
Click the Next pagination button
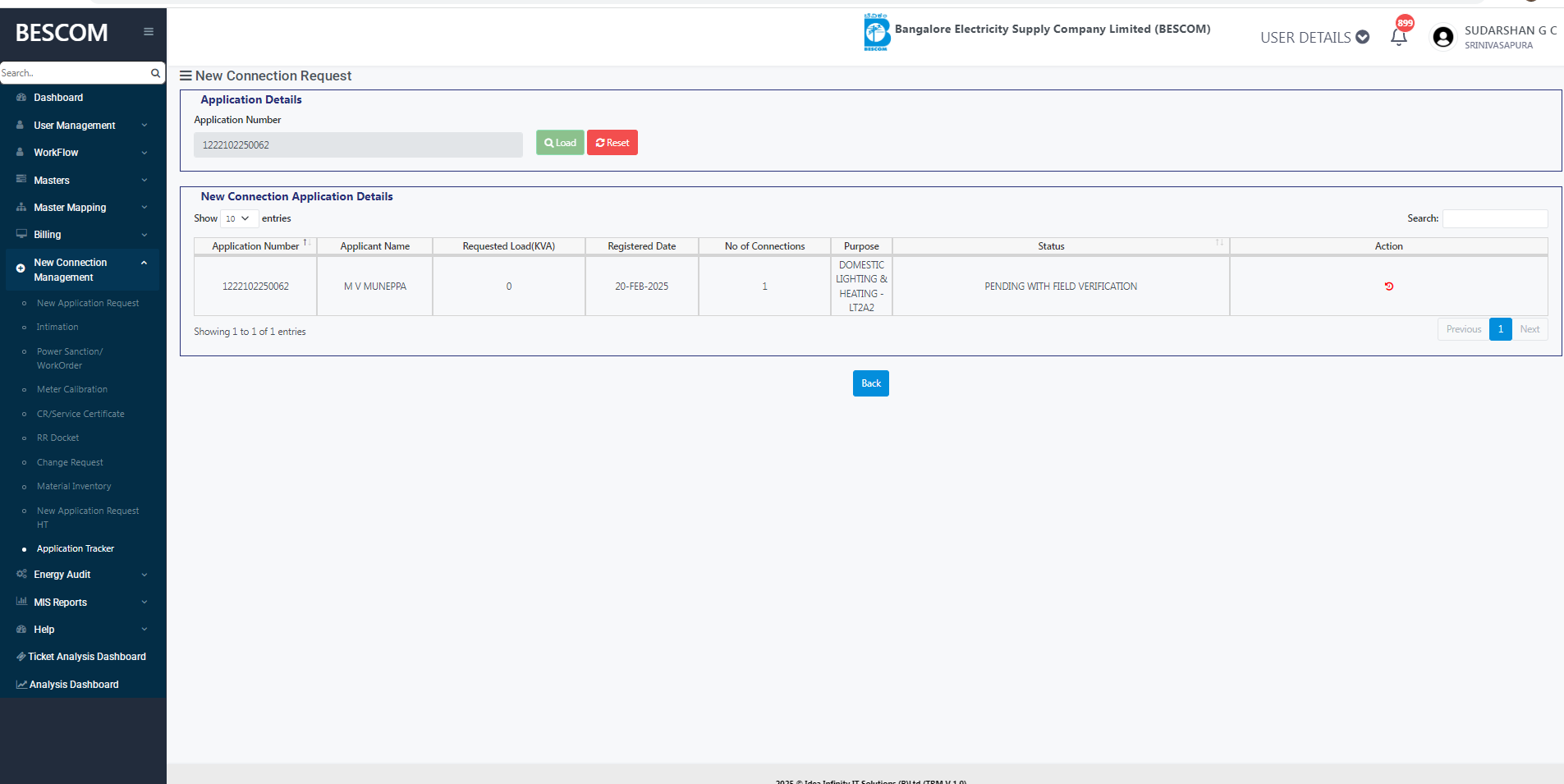tap(1530, 329)
